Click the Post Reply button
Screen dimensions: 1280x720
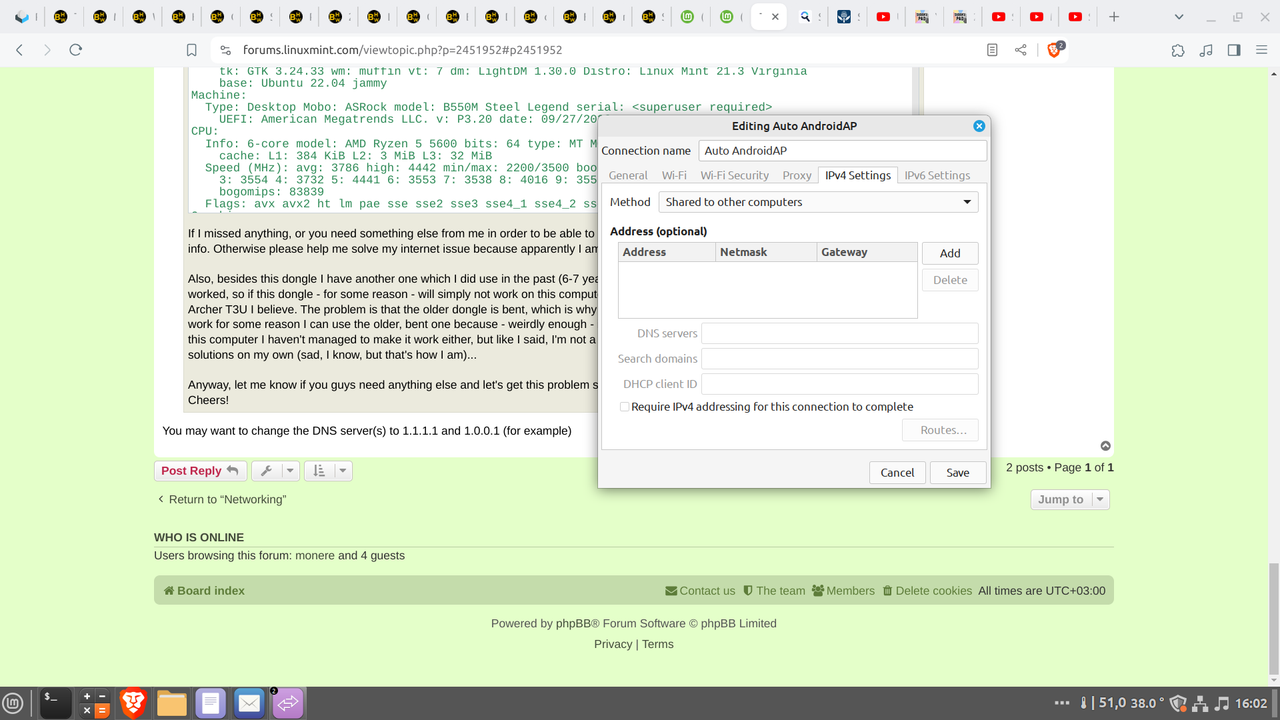[200, 471]
